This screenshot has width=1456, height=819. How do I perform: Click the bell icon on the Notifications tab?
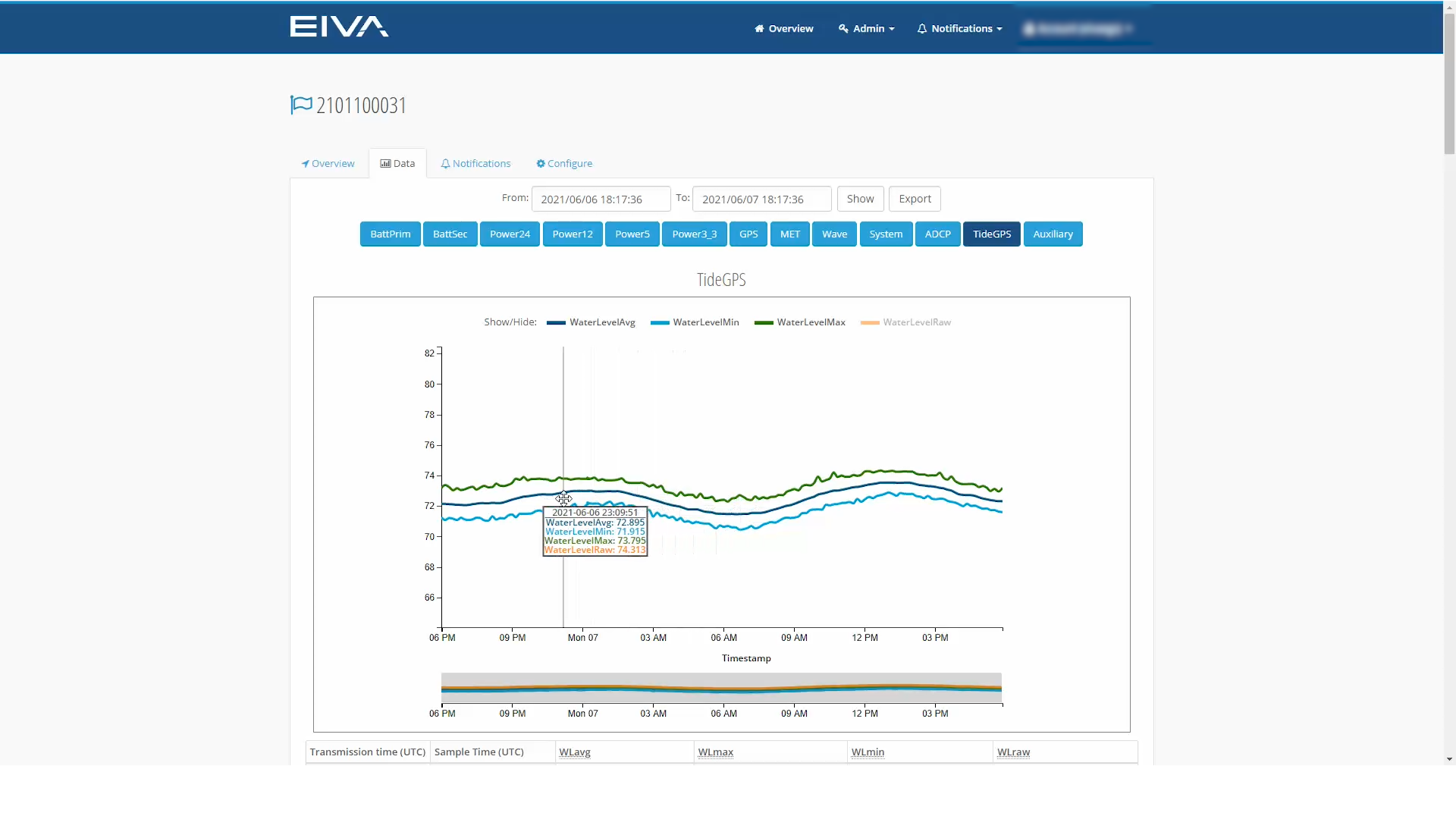pyautogui.click(x=446, y=163)
